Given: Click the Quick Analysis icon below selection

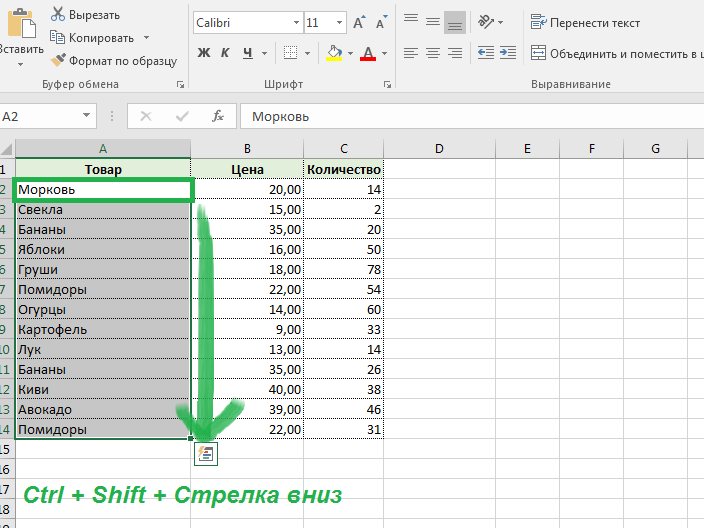Looking at the screenshot, I should [x=206, y=454].
